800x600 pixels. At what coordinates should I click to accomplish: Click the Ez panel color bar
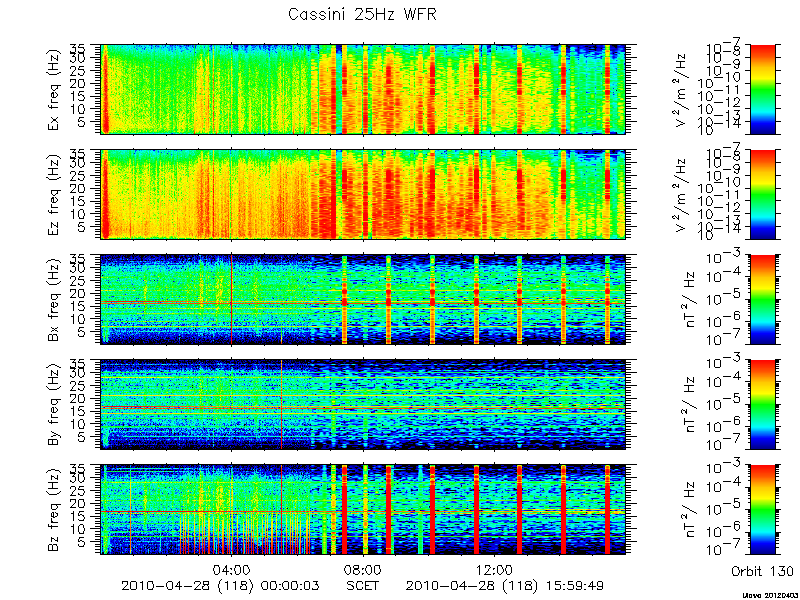(762, 194)
